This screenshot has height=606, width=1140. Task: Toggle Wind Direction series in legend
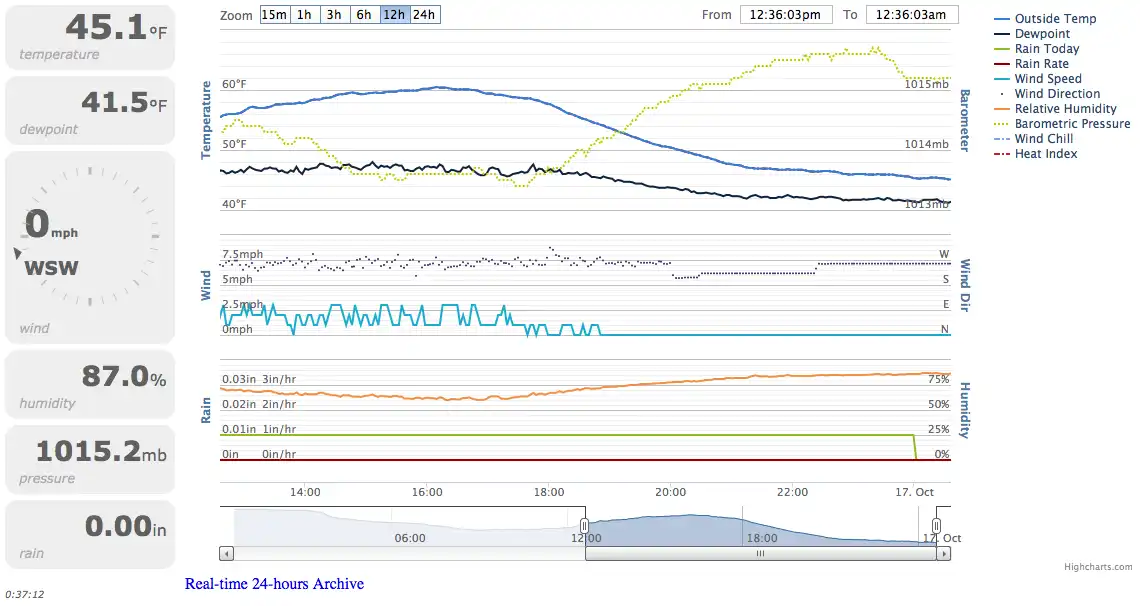click(1047, 94)
